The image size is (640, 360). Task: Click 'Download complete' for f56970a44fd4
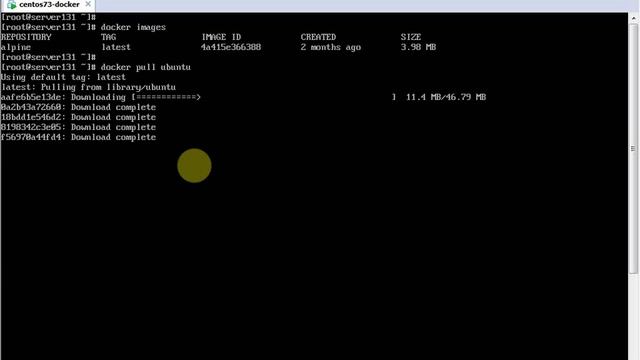coord(113,138)
